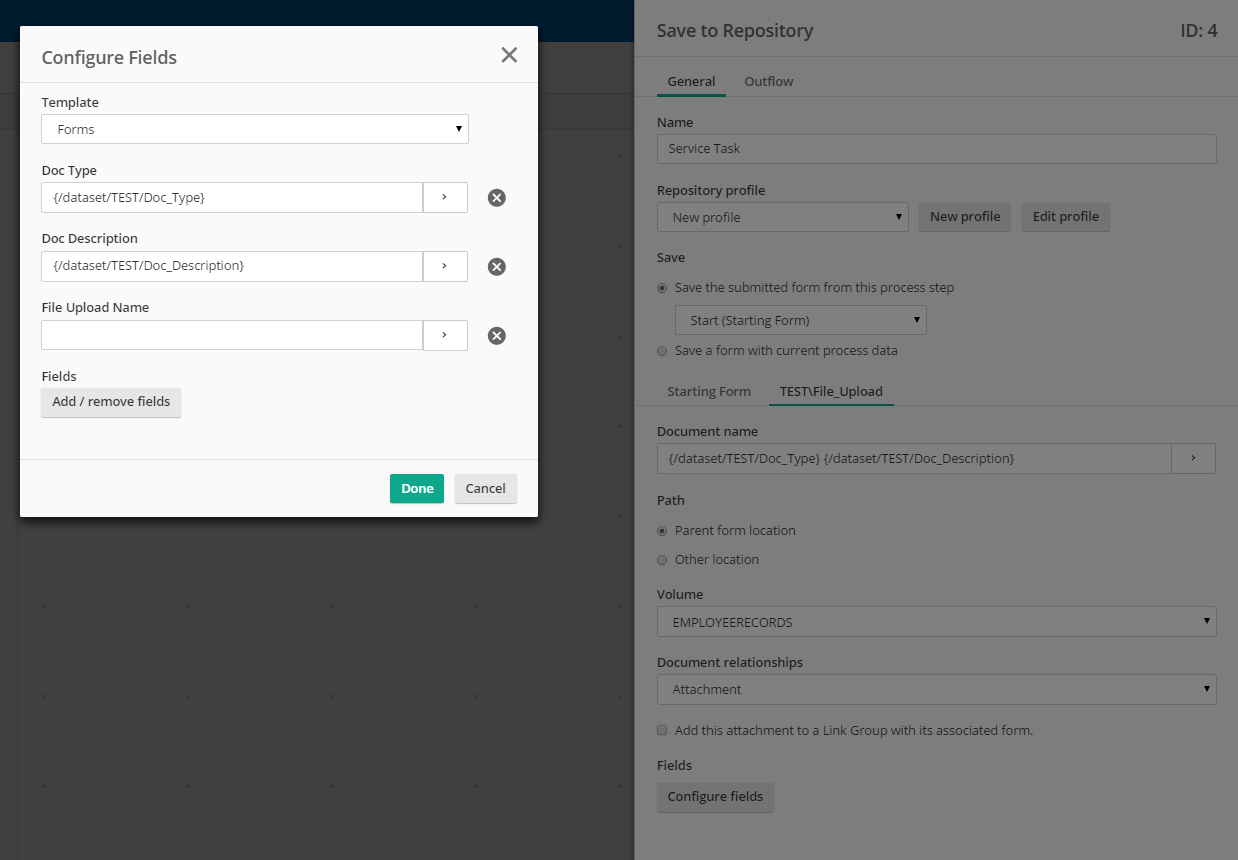Remove the Doc Type field

[496, 198]
